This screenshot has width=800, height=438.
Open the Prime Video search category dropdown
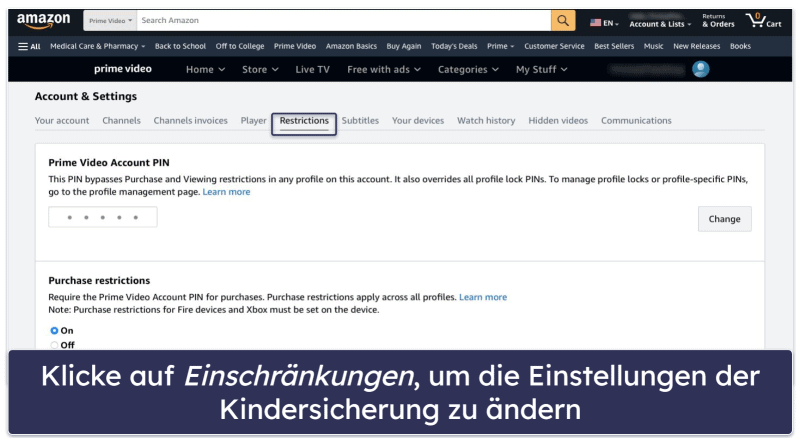(x=110, y=20)
